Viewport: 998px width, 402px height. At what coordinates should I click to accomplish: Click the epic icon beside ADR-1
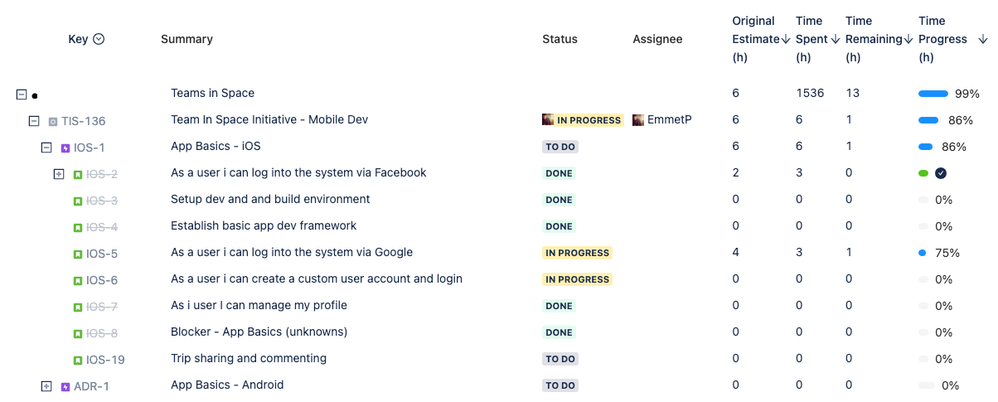(x=66, y=386)
